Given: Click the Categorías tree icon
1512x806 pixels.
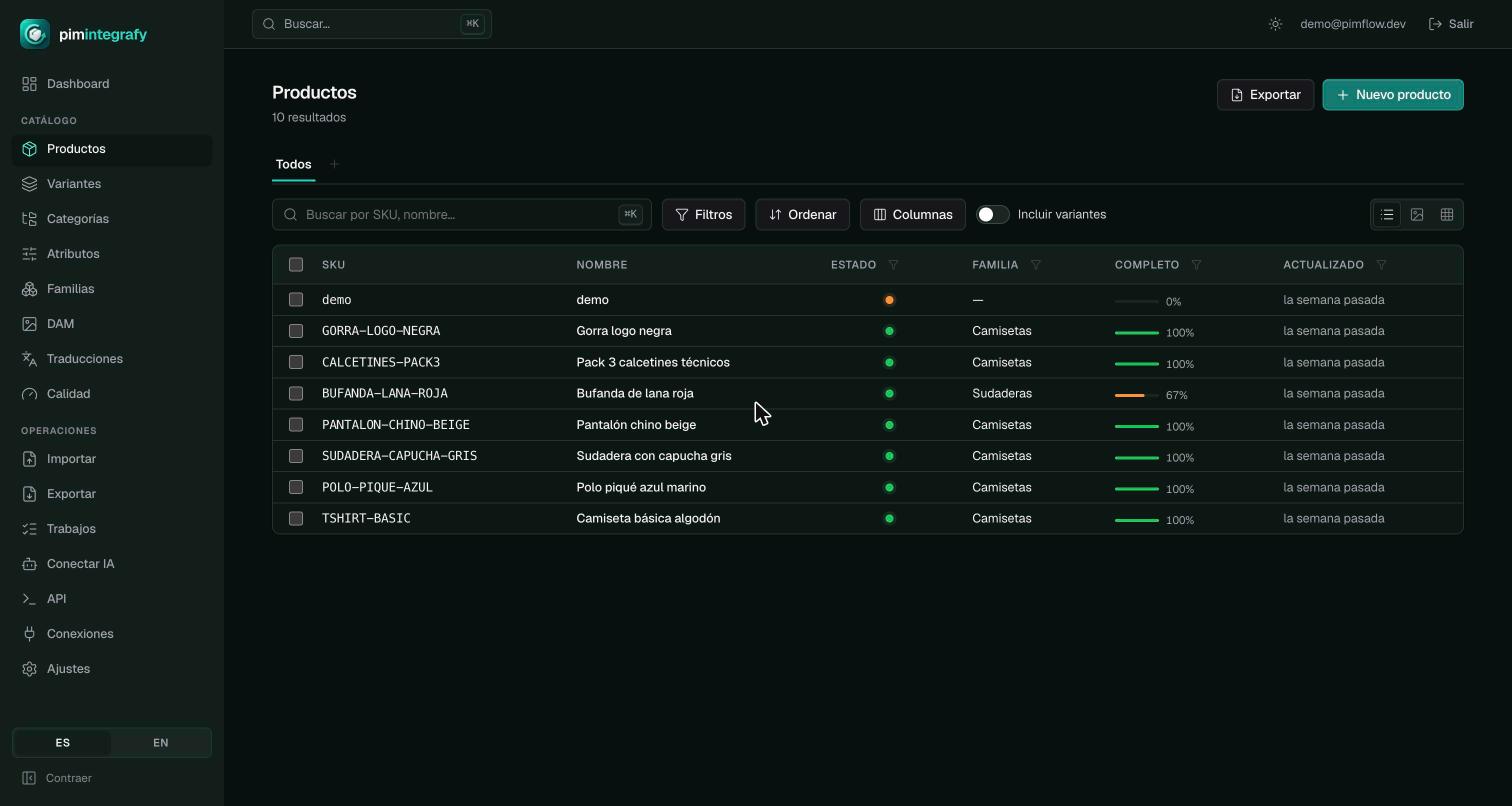Looking at the screenshot, I should click(29, 219).
